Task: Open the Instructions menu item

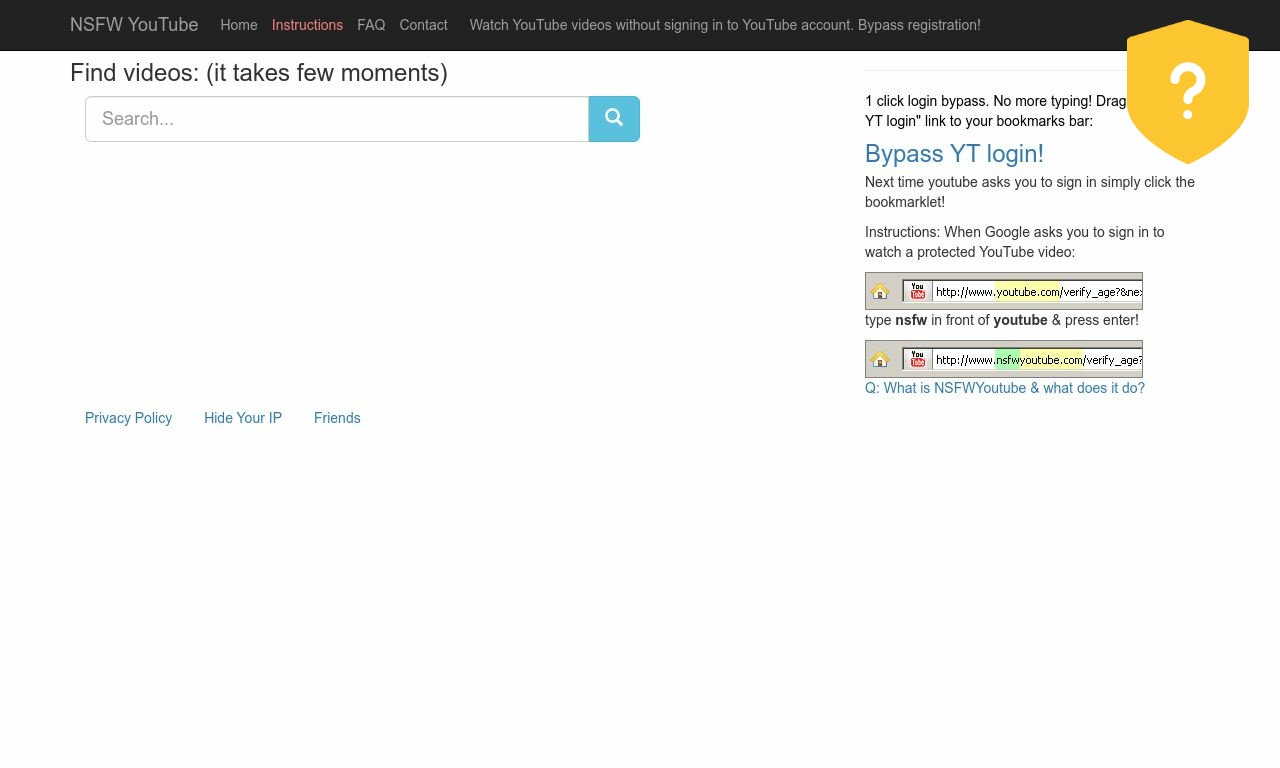Action: coord(307,25)
